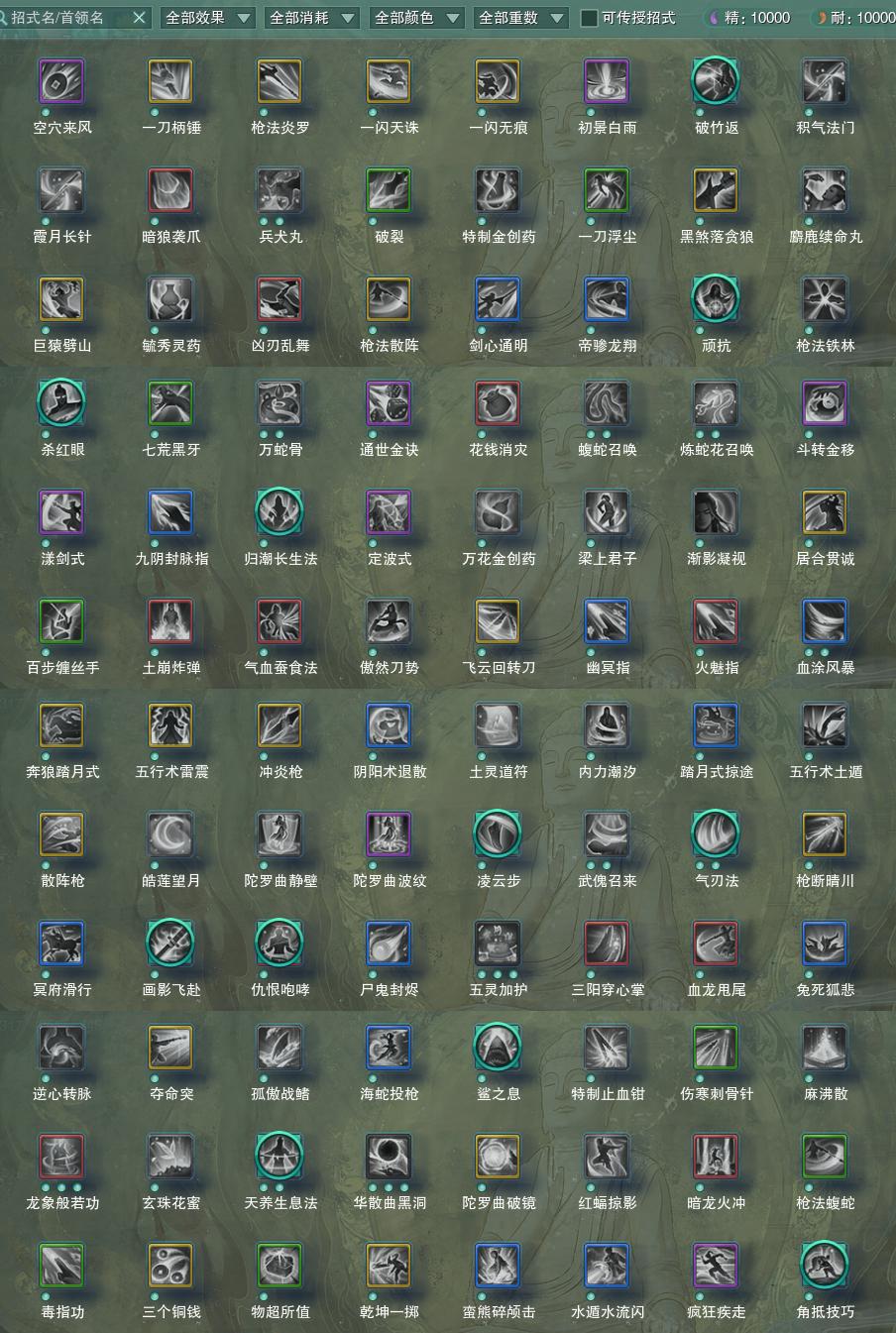The height and width of the screenshot is (1333, 896).
Task: Choose the 杀红眼 skill icon
Action: point(61,404)
